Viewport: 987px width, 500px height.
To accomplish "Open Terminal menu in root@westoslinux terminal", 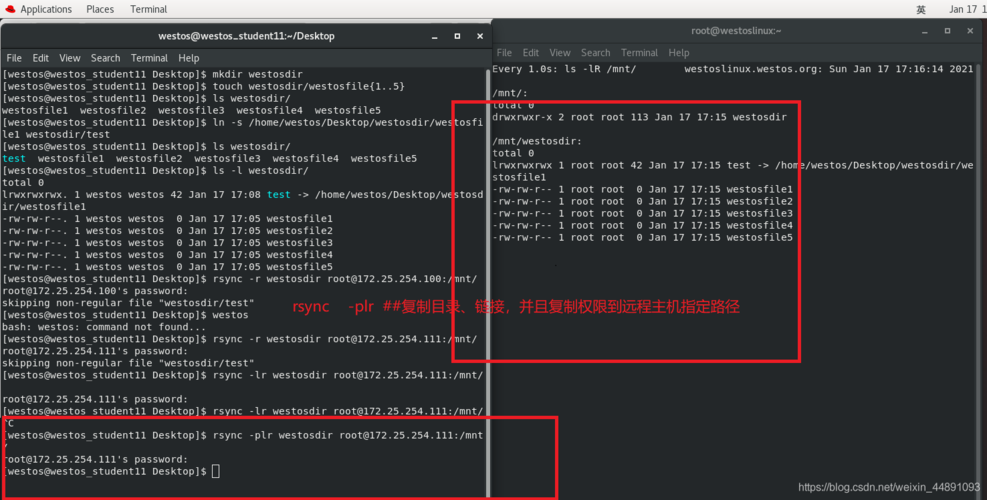I will (640, 53).
